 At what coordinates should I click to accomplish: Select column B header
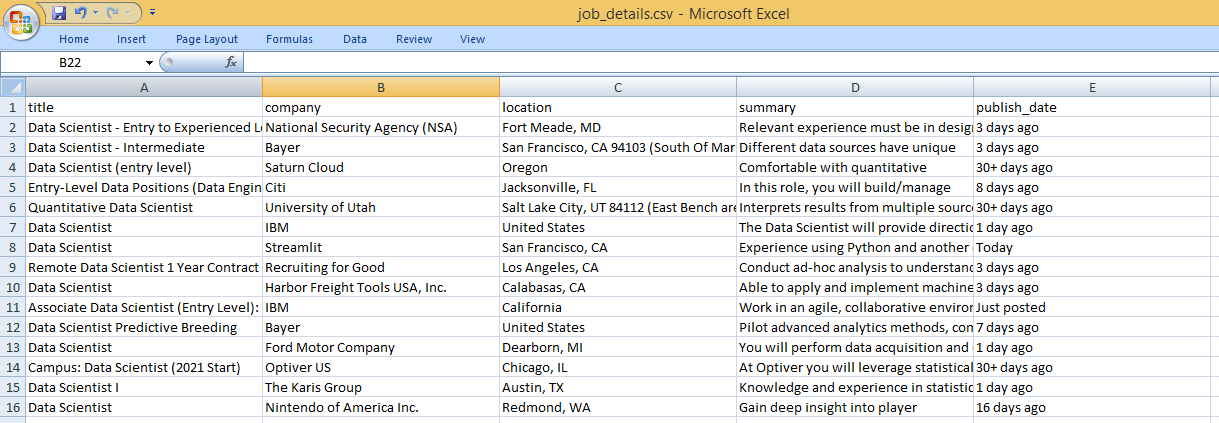point(380,88)
